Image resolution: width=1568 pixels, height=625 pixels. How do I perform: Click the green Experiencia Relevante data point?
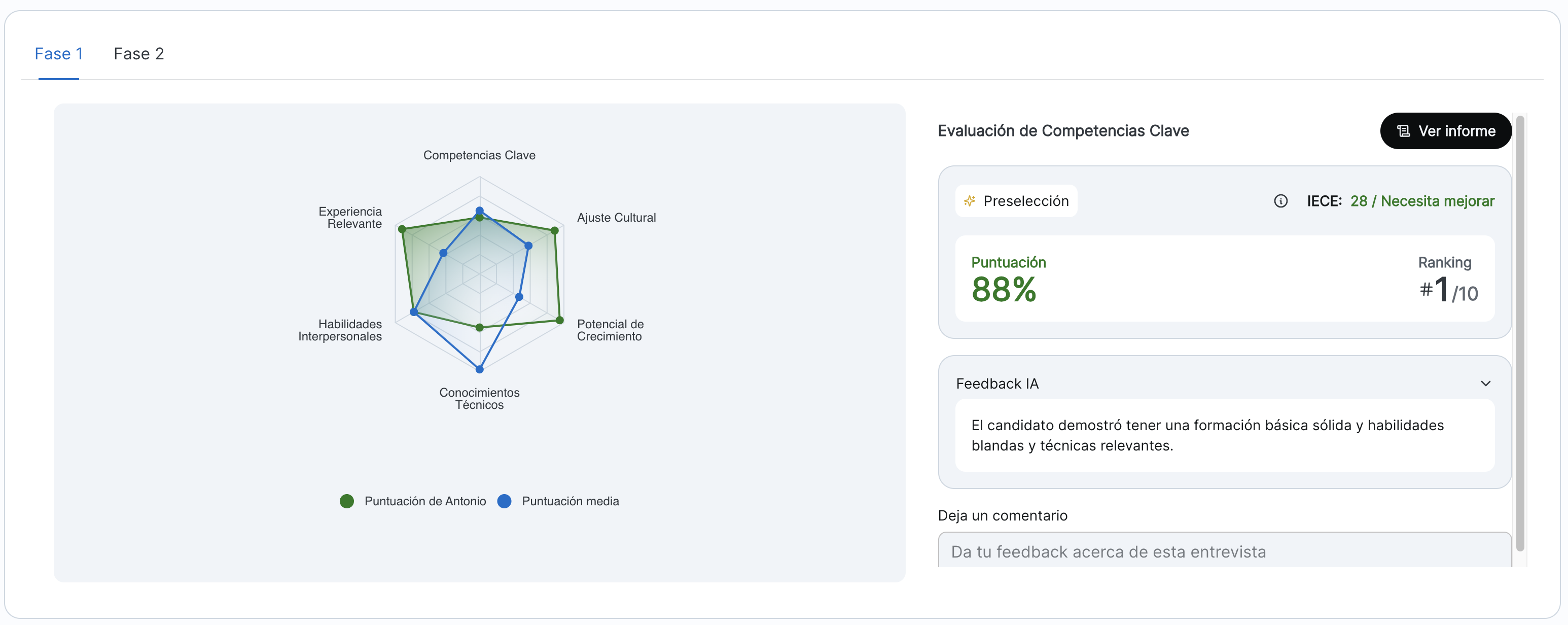[402, 229]
